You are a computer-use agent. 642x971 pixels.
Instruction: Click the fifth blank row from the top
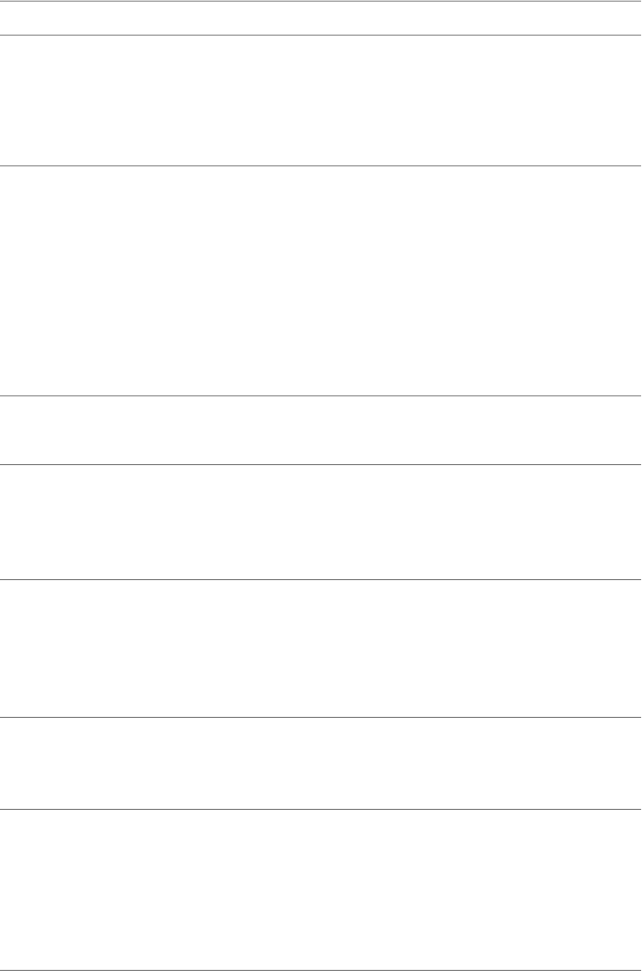point(320,521)
